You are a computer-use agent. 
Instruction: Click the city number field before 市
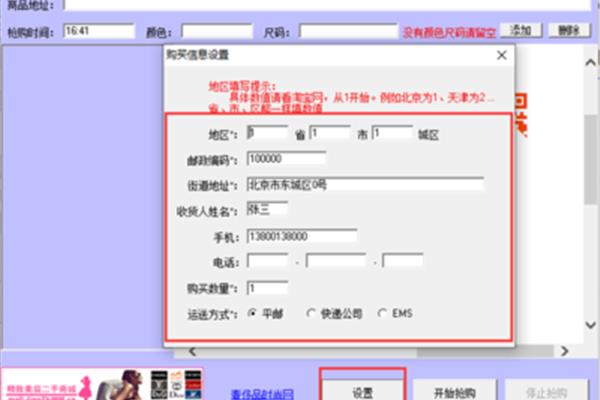point(330,133)
